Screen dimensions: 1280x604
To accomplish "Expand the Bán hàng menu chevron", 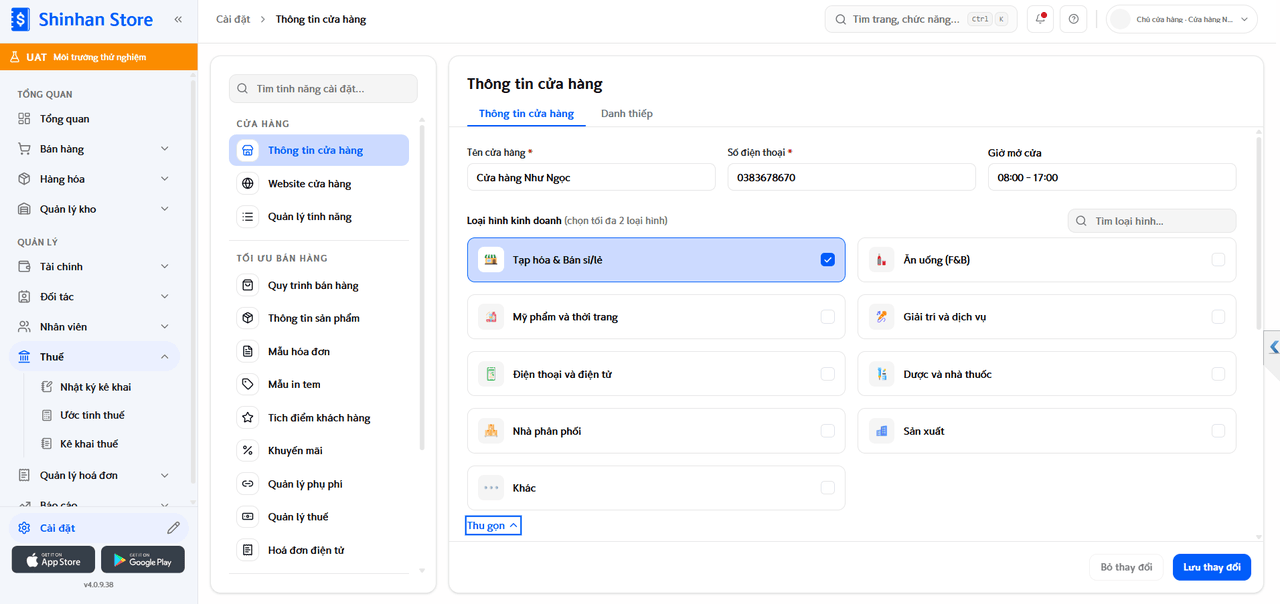I will 165,149.
